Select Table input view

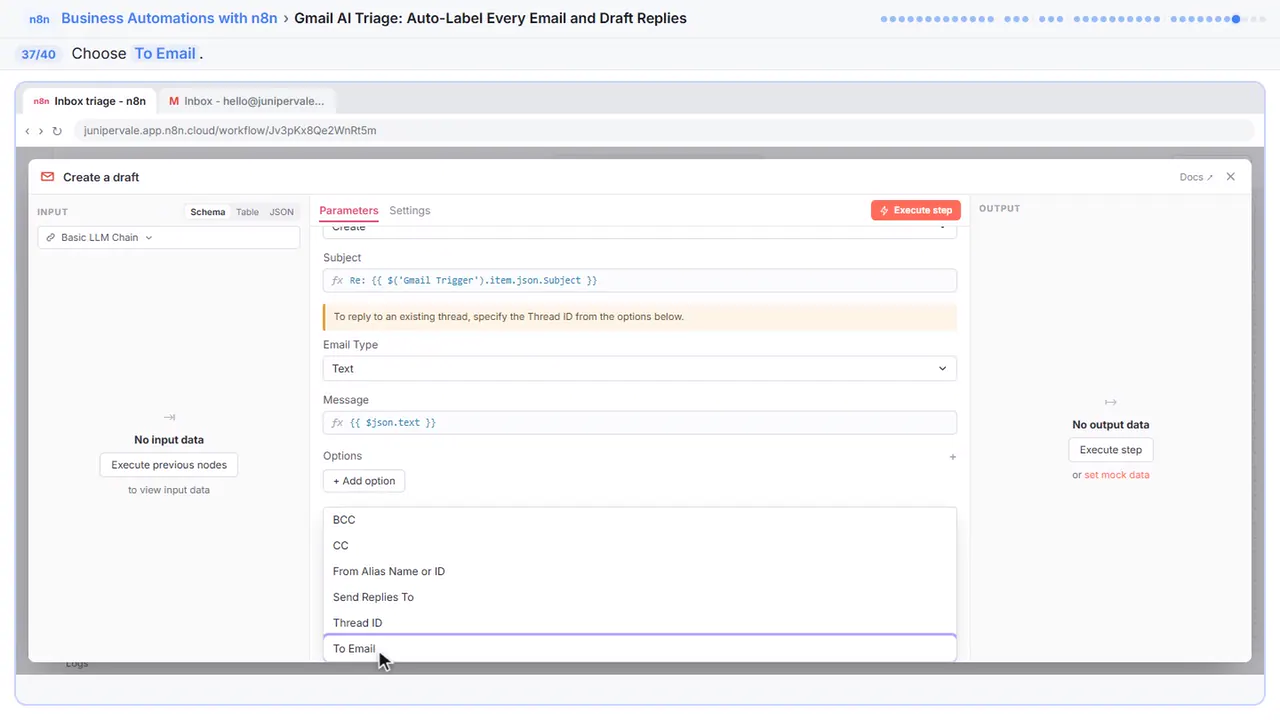click(x=247, y=212)
